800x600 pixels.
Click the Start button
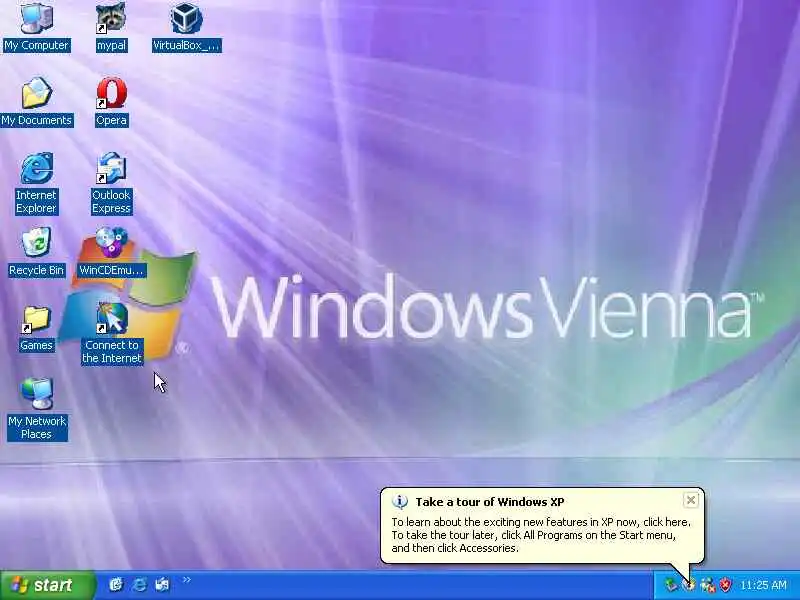click(47, 585)
